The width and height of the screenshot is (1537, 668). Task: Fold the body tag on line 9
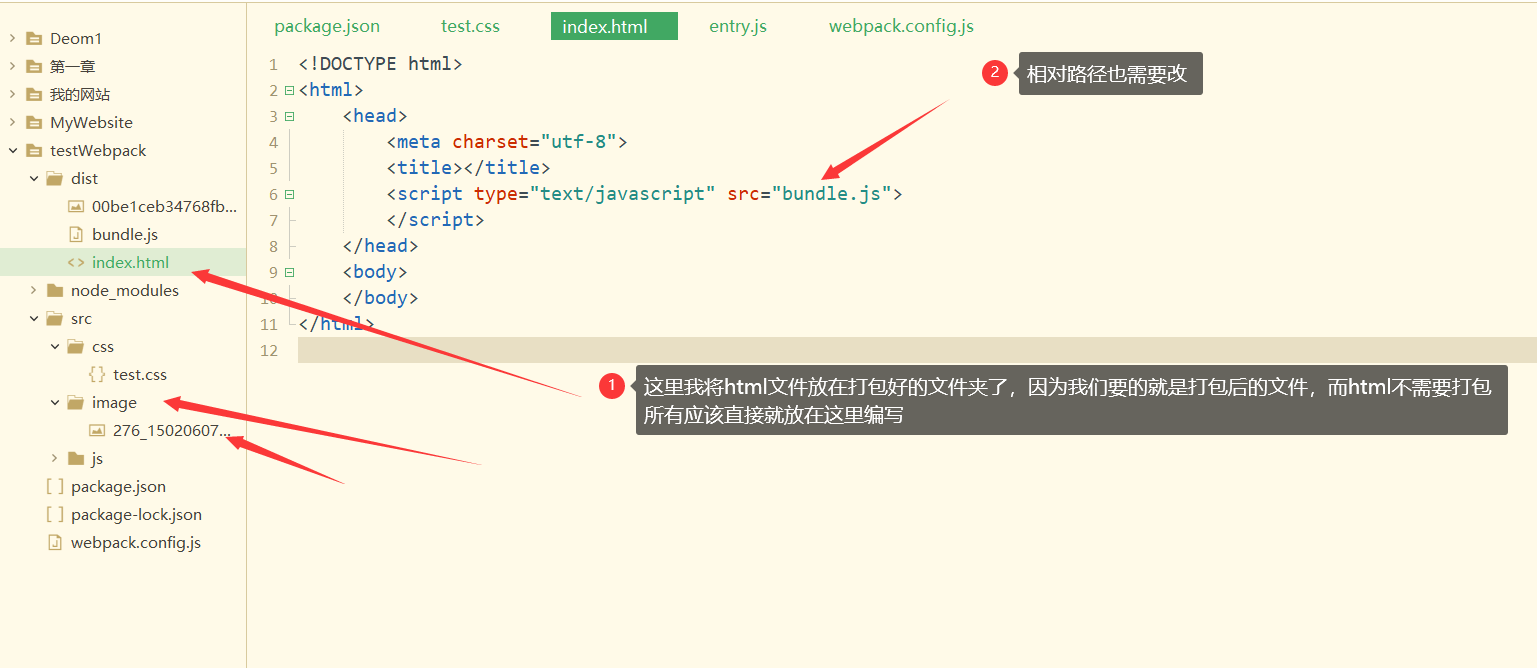(x=289, y=272)
